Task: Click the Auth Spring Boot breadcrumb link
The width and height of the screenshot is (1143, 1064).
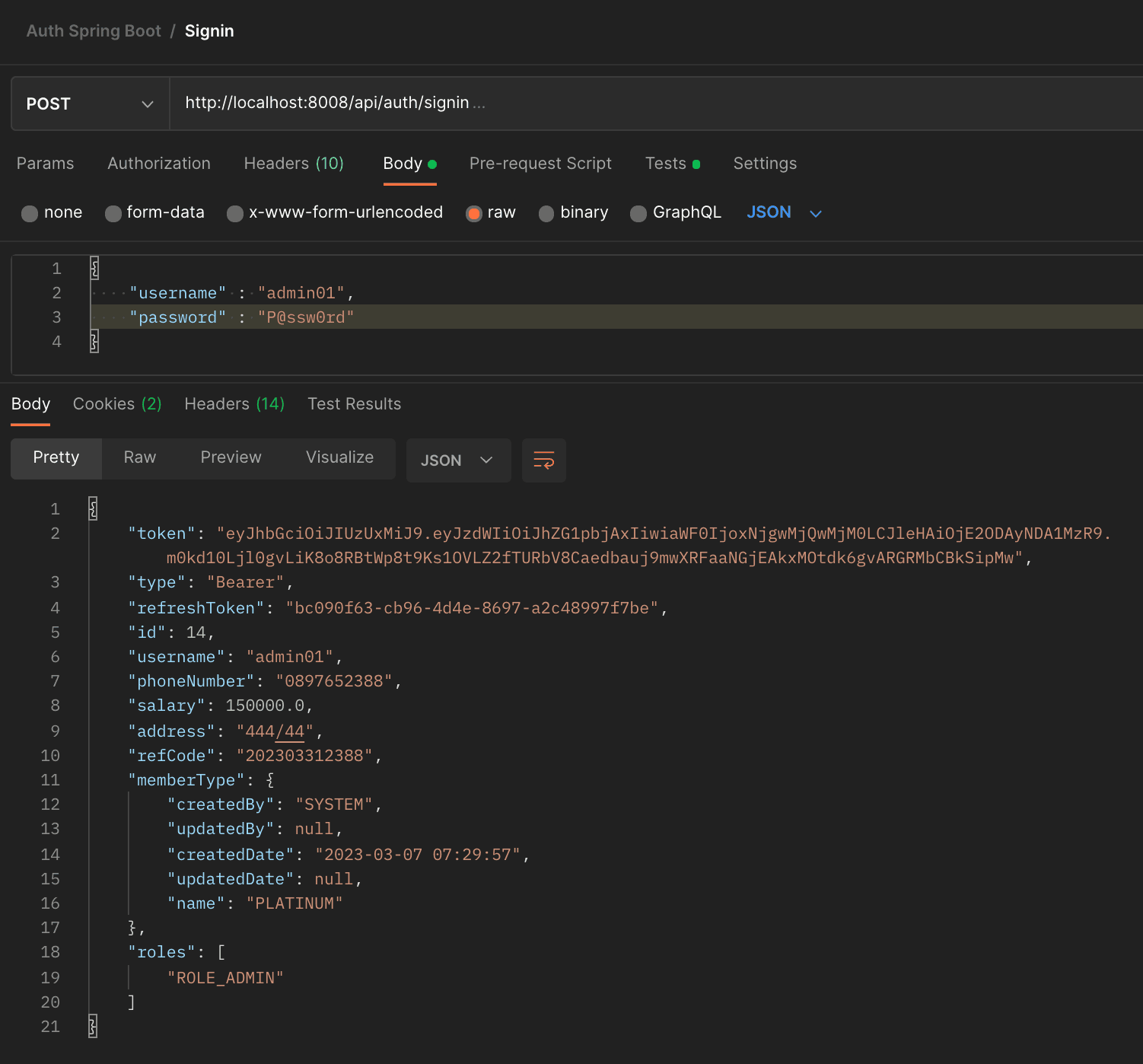Action: coord(94,31)
